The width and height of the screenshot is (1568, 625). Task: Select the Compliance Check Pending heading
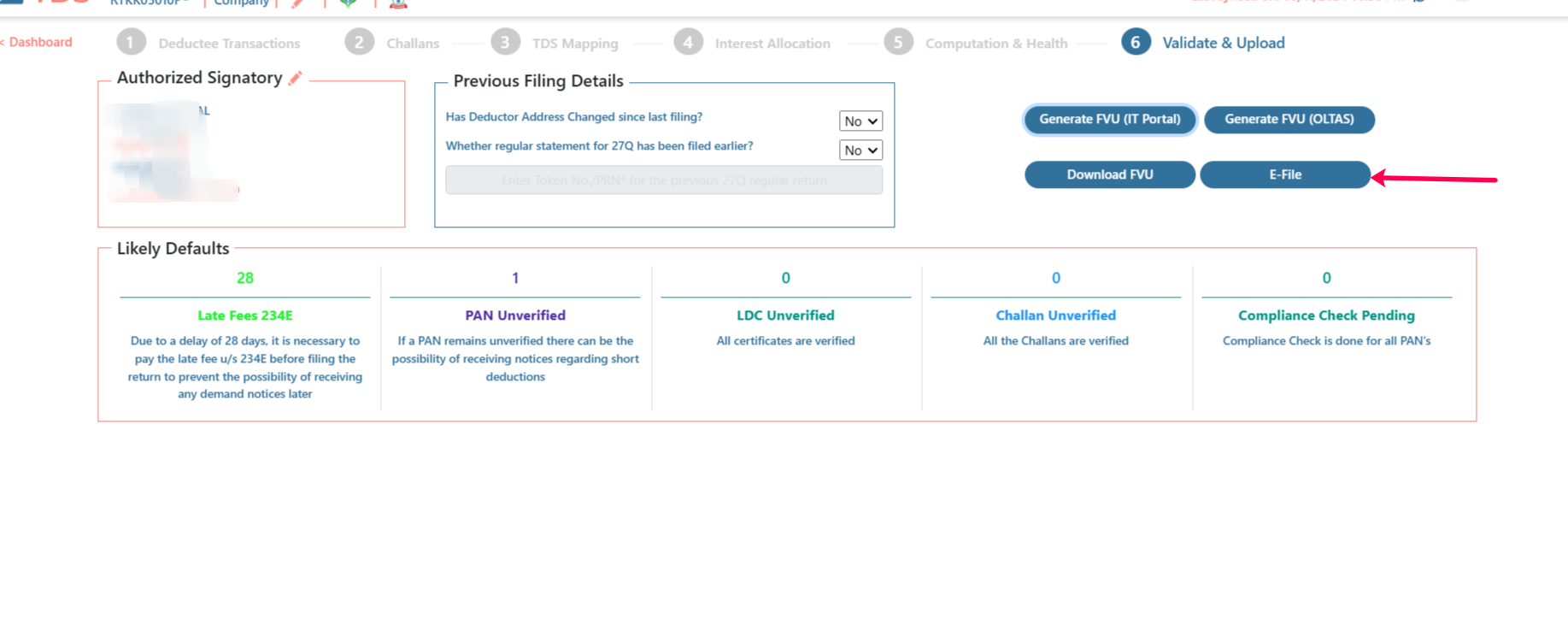point(1326,315)
